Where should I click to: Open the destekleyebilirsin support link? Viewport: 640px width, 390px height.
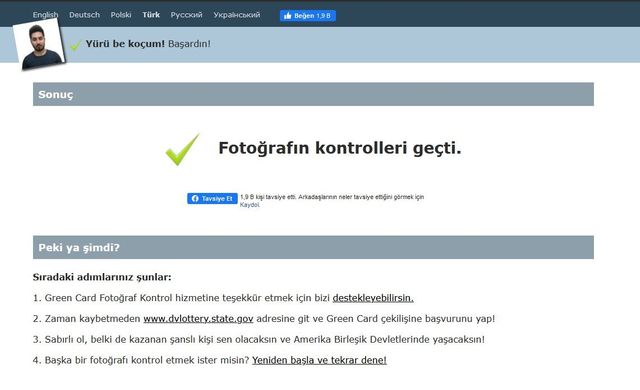click(373, 298)
